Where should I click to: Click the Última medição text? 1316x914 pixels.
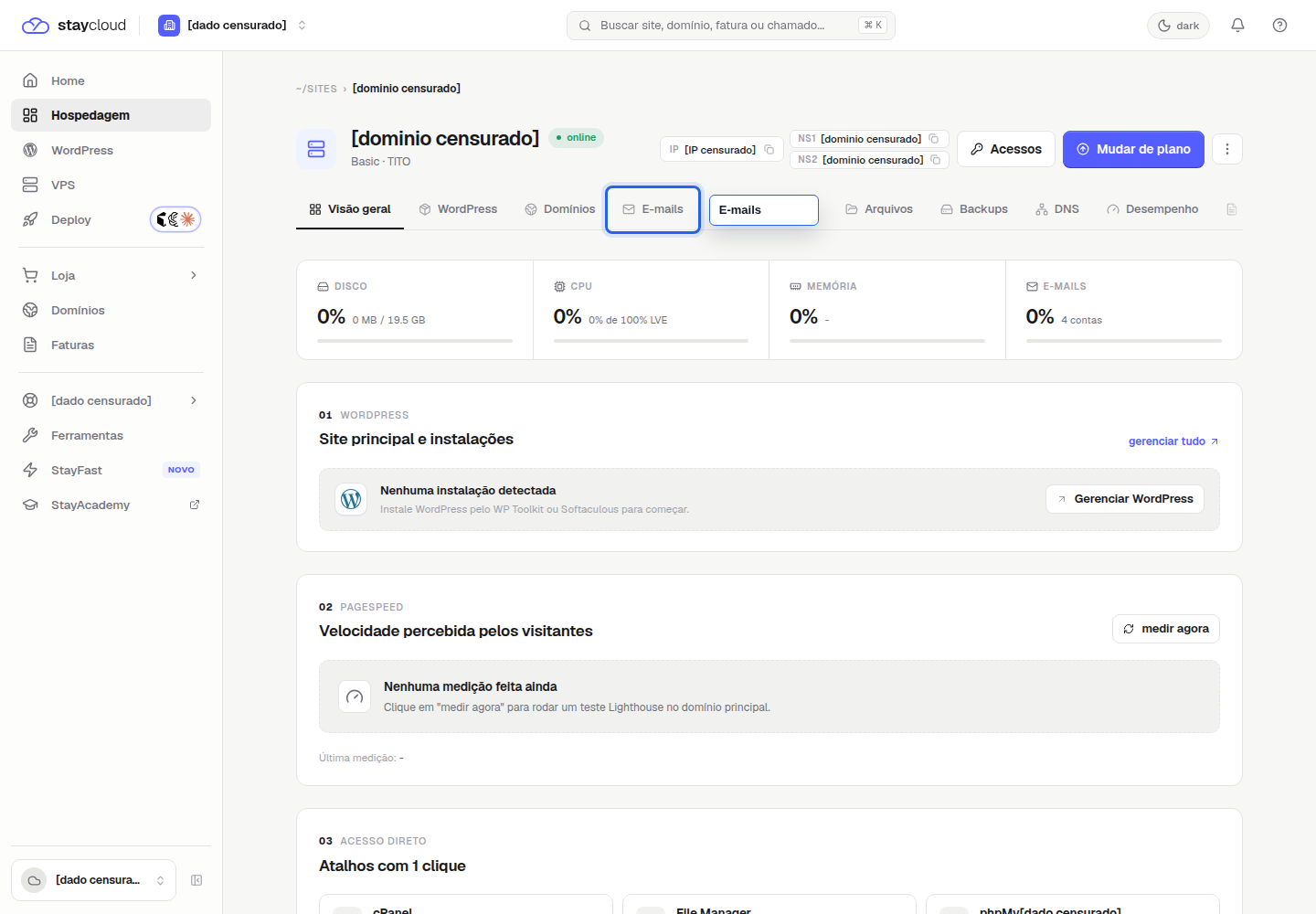(361, 758)
